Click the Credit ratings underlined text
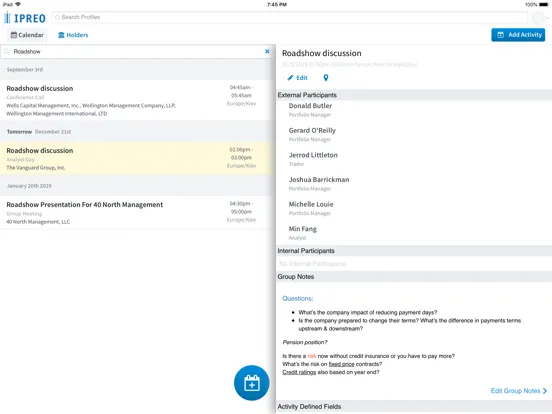 click(299, 372)
